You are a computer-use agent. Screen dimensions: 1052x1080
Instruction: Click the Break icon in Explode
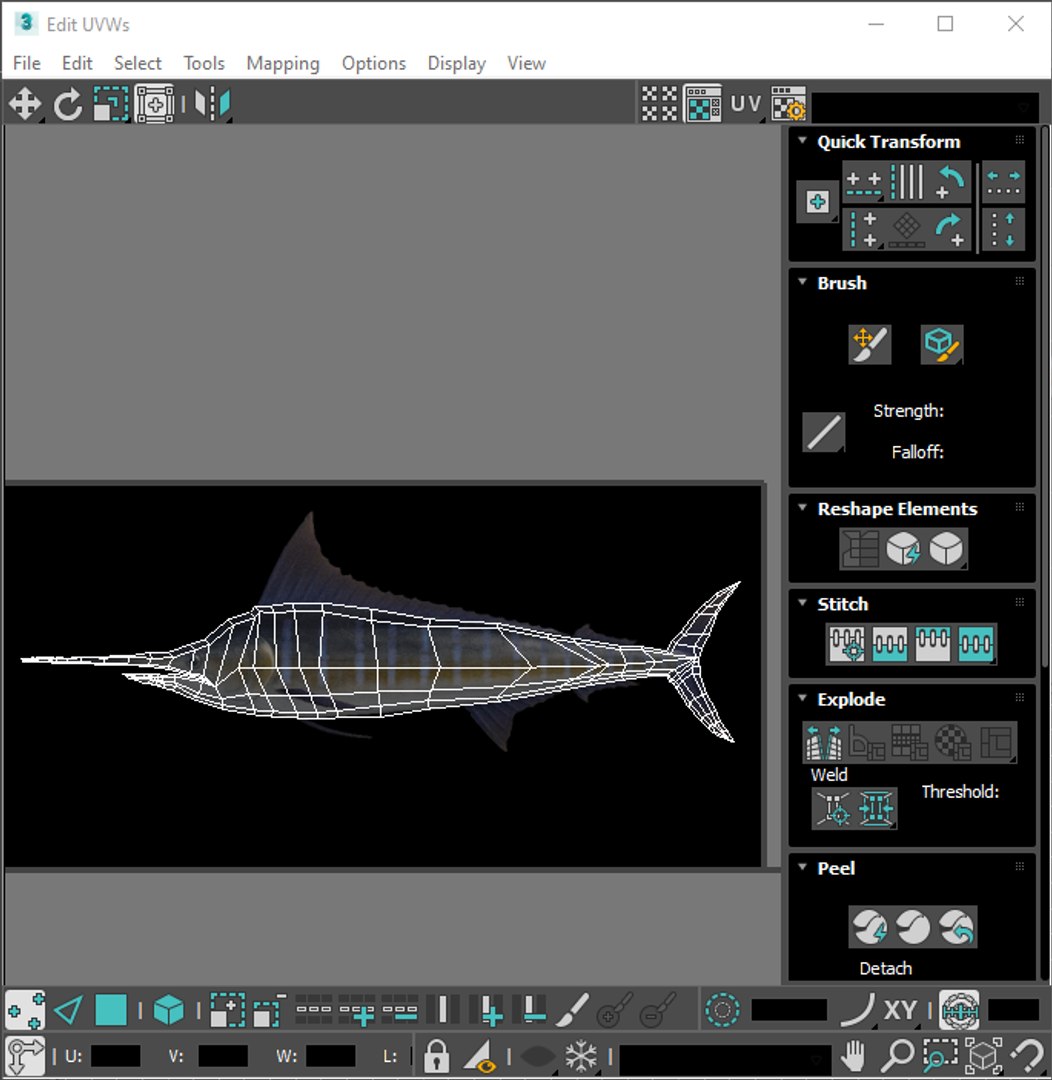(x=824, y=742)
